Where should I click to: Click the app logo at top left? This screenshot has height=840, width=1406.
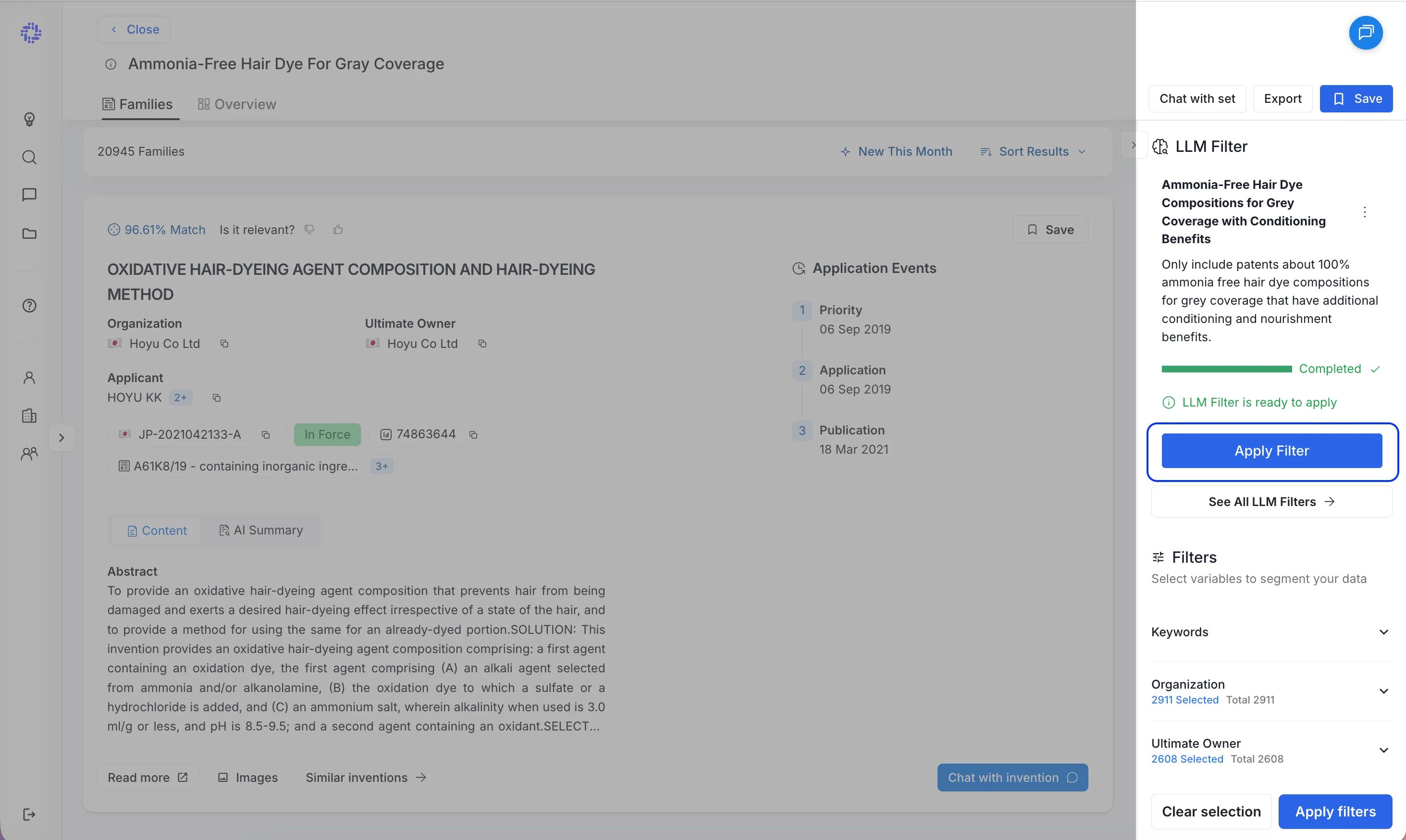click(x=31, y=33)
